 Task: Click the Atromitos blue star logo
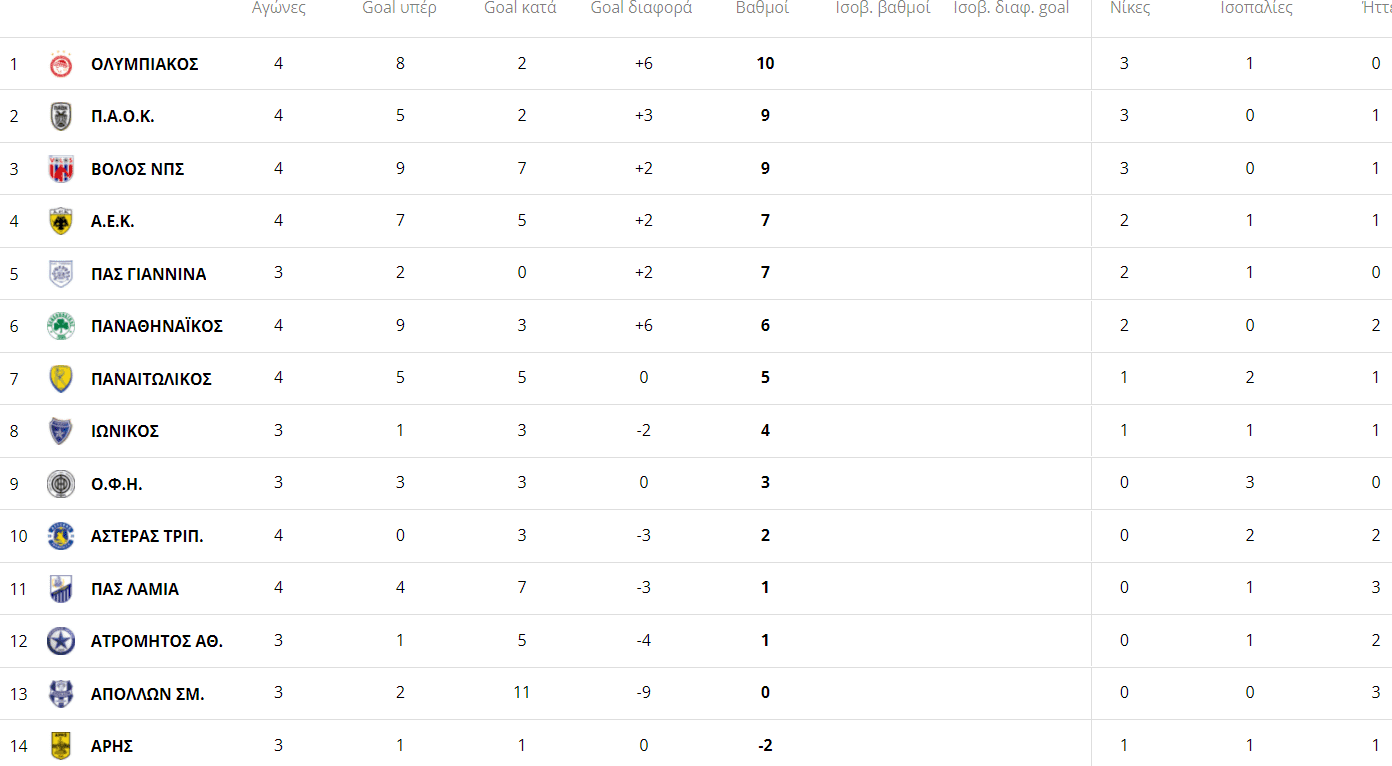click(61, 641)
